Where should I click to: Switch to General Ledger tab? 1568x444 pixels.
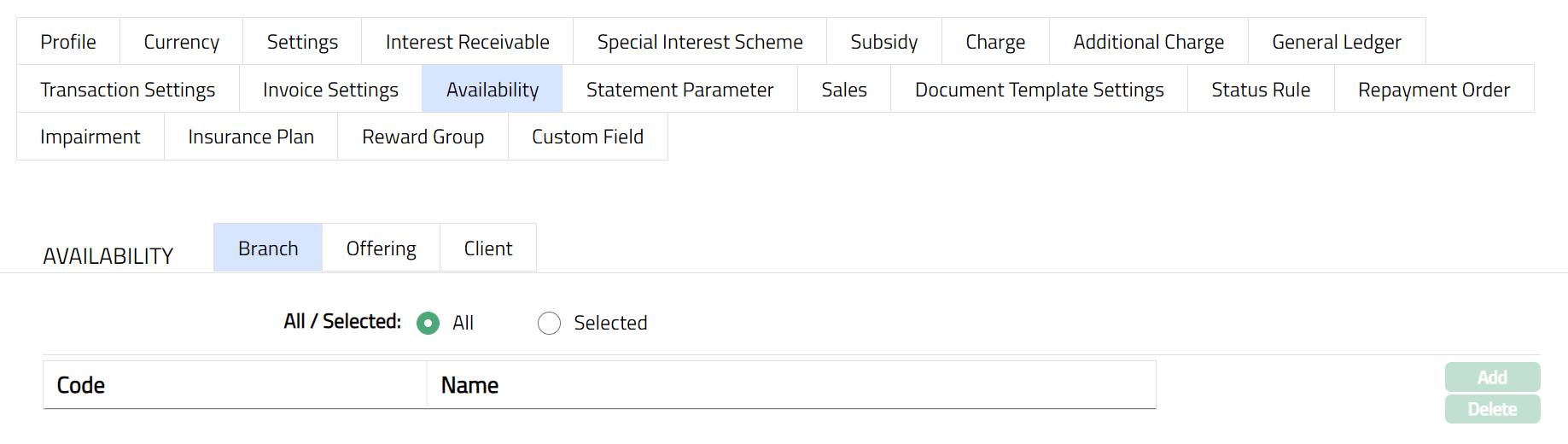point(1336,42)
